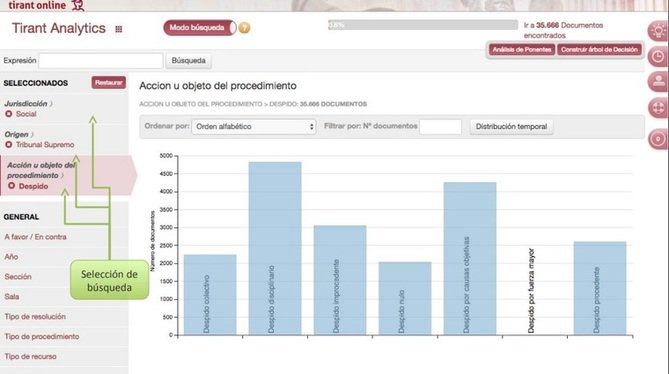
Task: Click the Despido improcedente bar
Action: point(340,280)
